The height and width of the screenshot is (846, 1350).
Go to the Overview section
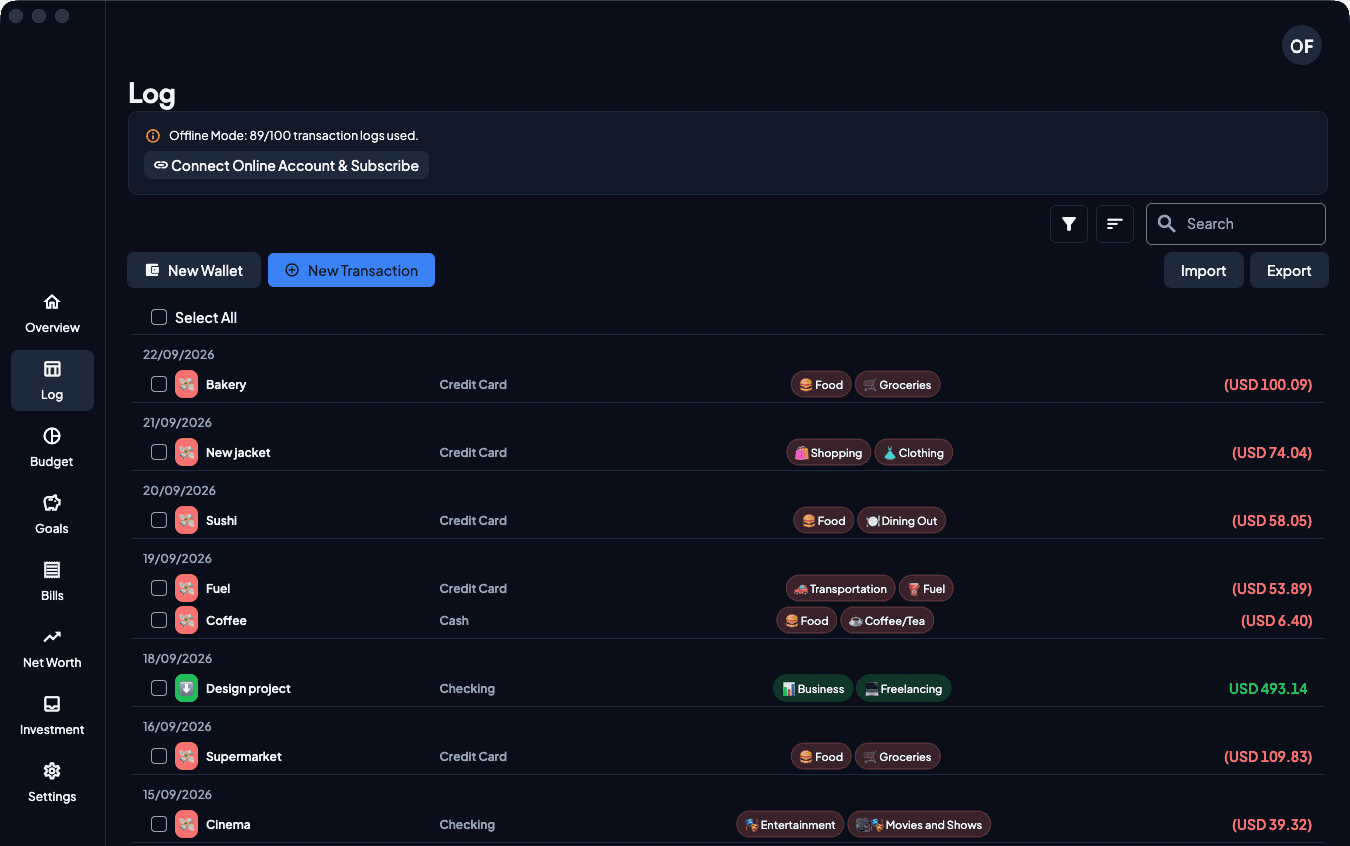[x=52, y=314]
